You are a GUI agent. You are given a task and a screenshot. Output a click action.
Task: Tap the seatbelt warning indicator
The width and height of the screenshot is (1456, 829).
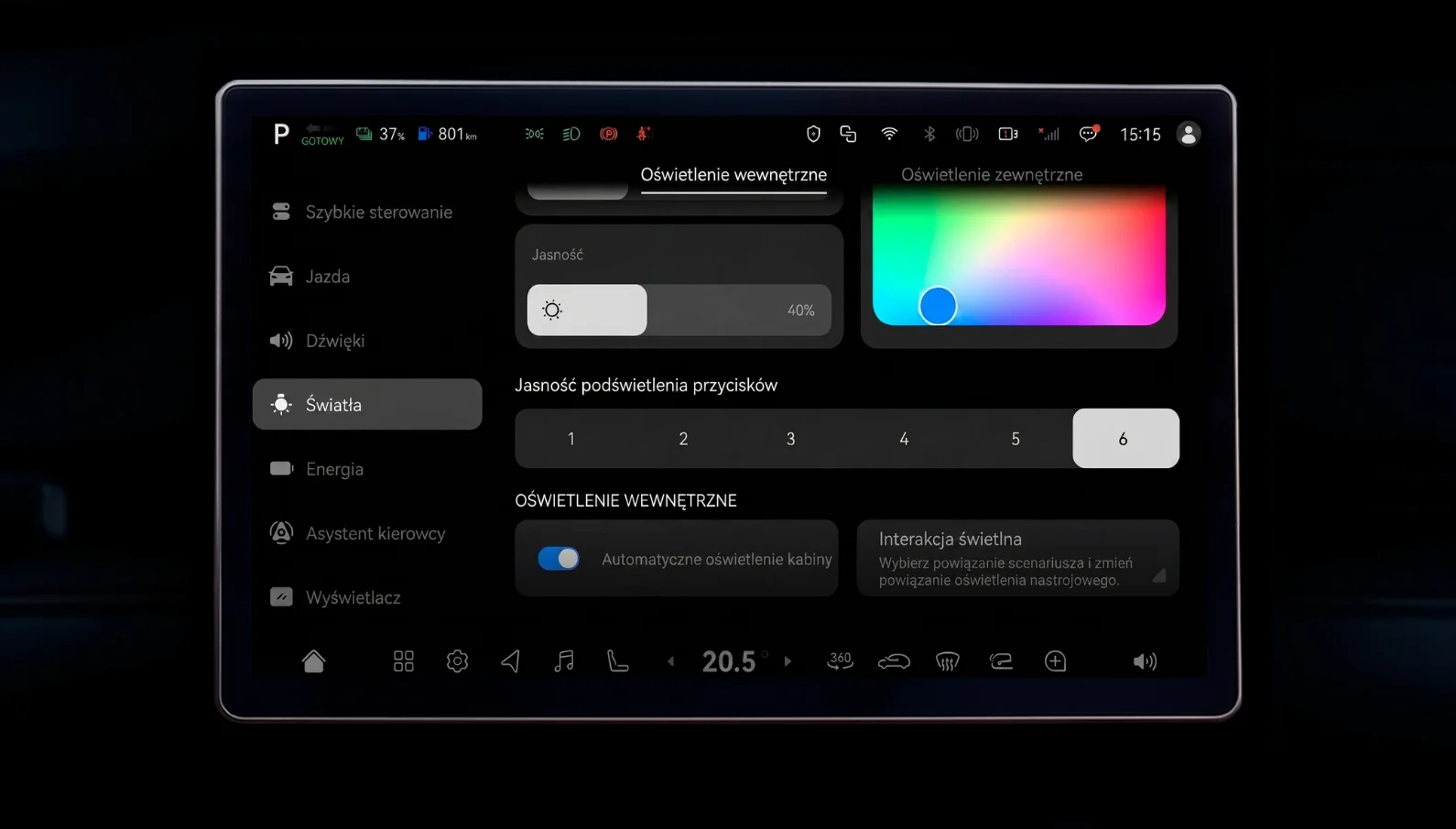(643, 134)
